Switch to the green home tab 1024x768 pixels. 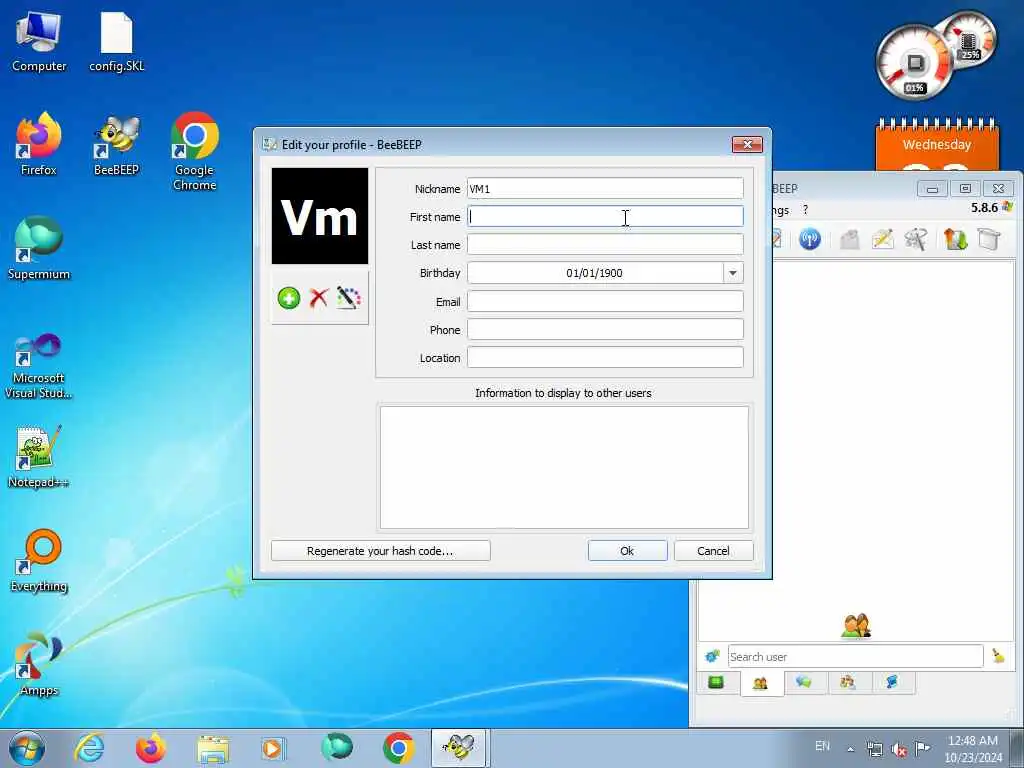click(716, 682)
